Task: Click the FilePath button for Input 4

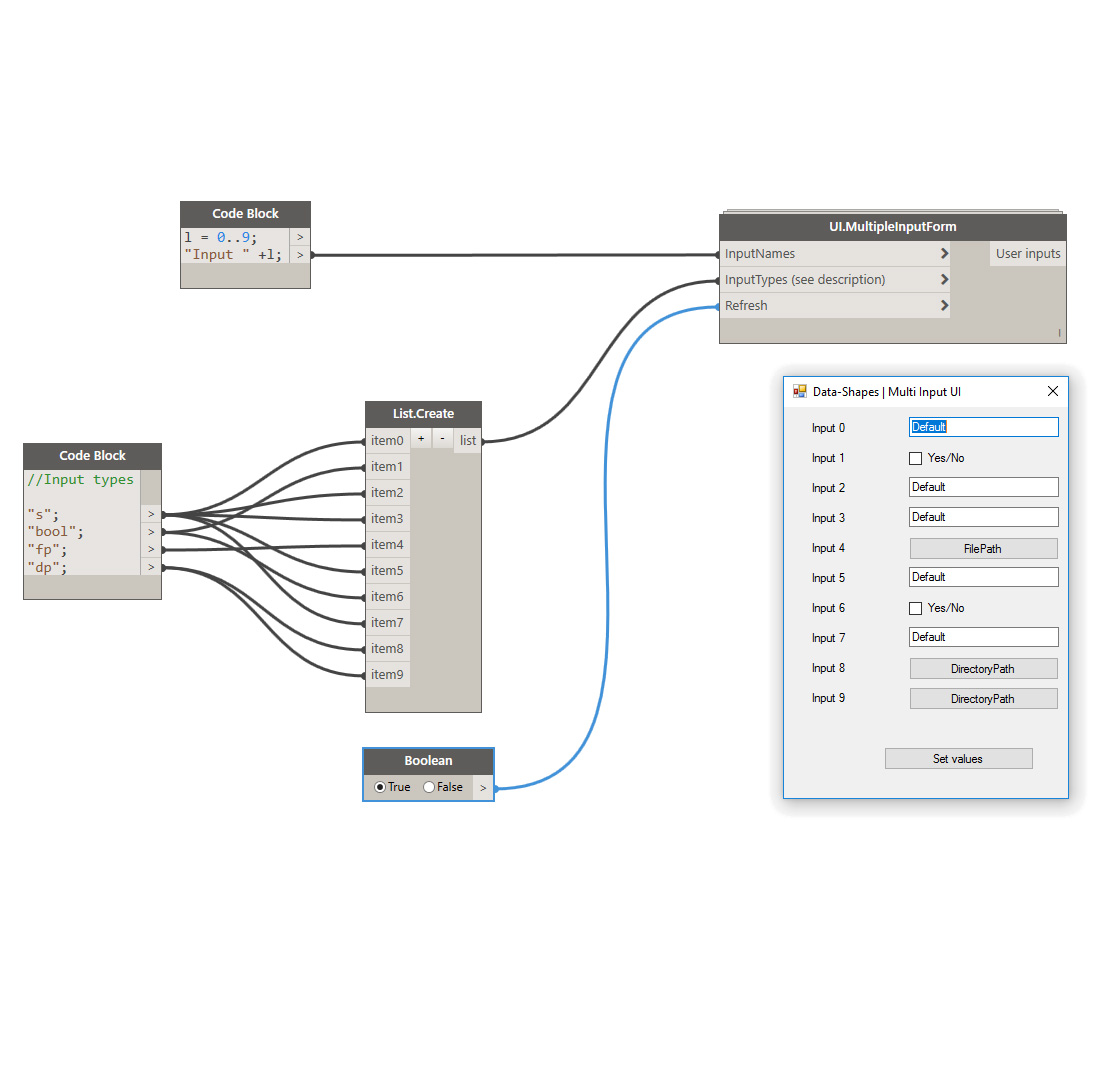Action: pyautogui.click(x=983, y=548)
